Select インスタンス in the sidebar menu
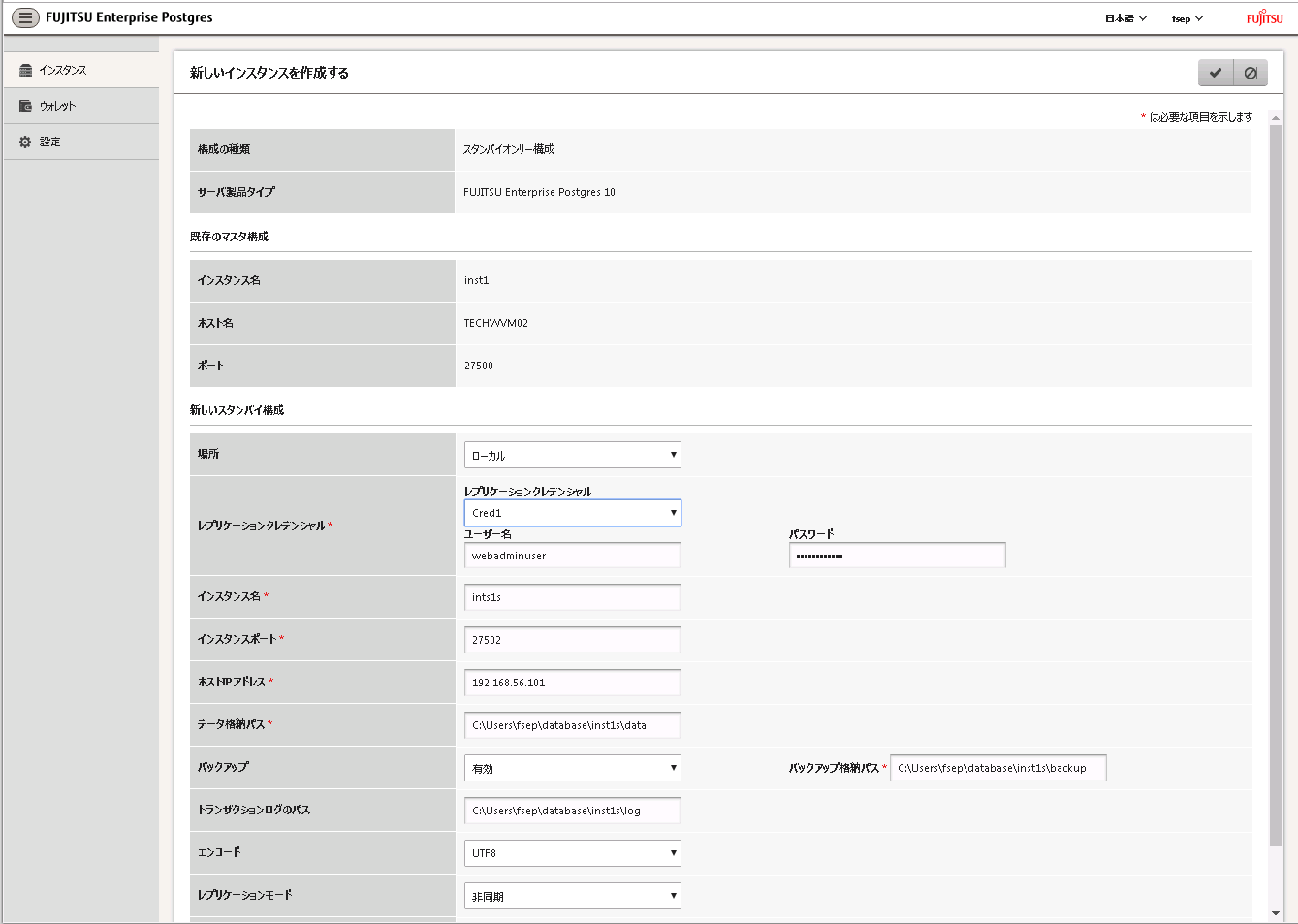Viewport: 1298px width, 924px height. coord(81,70)
